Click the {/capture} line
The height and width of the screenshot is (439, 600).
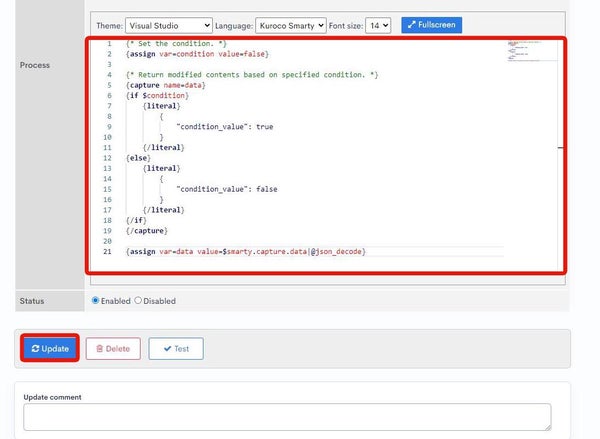147,231
